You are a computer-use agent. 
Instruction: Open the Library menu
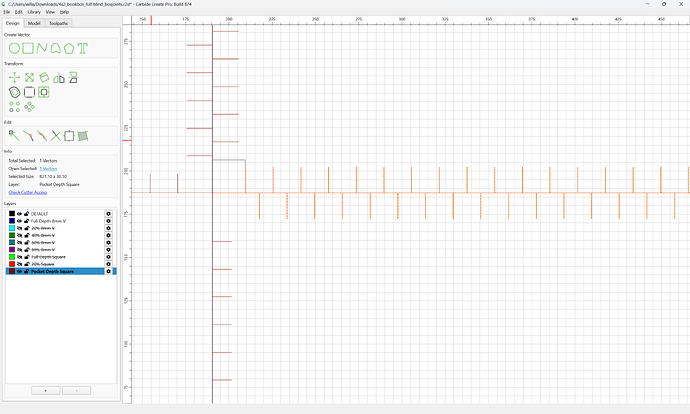pyautogui.click(x=34, y=12)
